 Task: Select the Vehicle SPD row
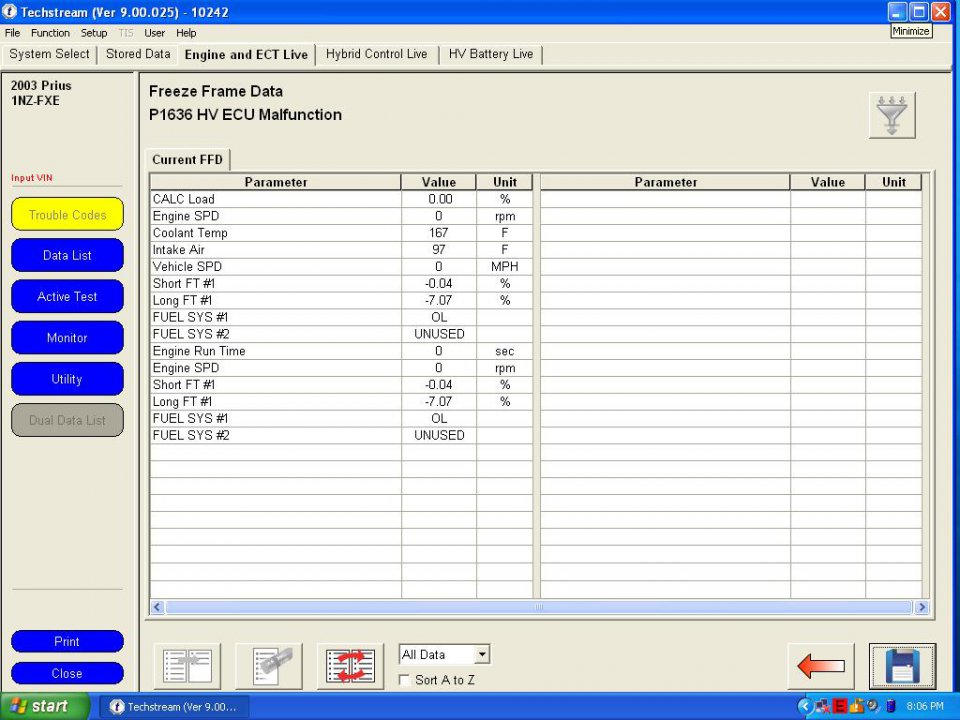coord(341,266)
